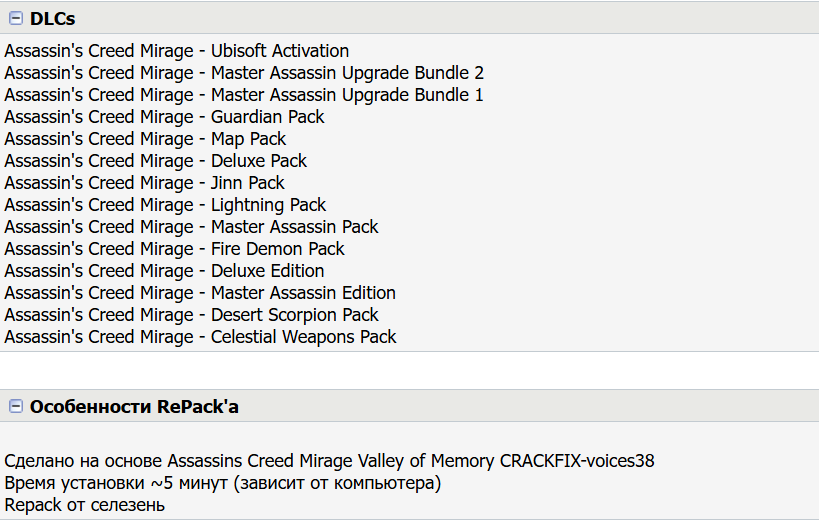The image size is (819, 522).
Task: Click the DLCs section header
Action: pyautogui.click(x=52, y=18)
